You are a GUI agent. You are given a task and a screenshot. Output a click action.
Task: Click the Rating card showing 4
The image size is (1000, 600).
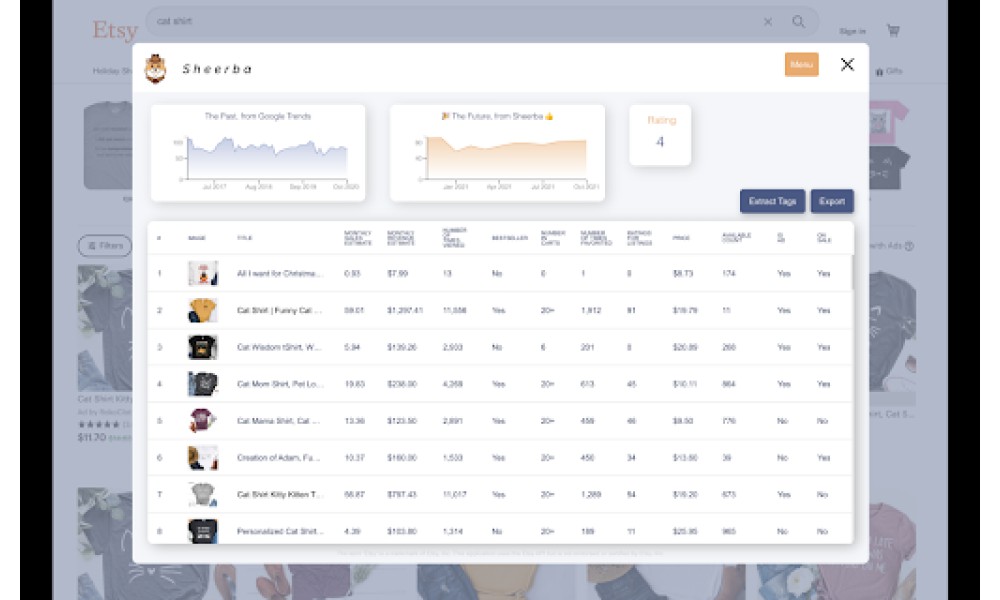point(660,135)
